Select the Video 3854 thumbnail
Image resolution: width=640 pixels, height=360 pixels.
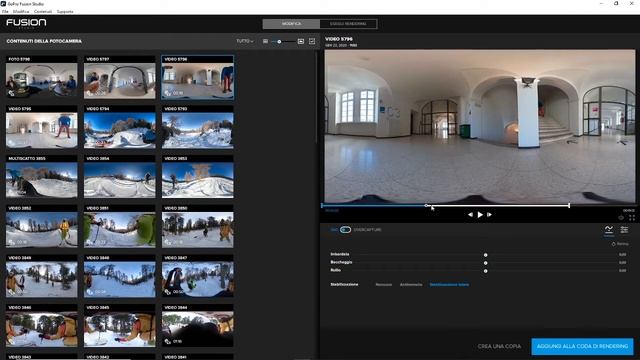point(120,177)
